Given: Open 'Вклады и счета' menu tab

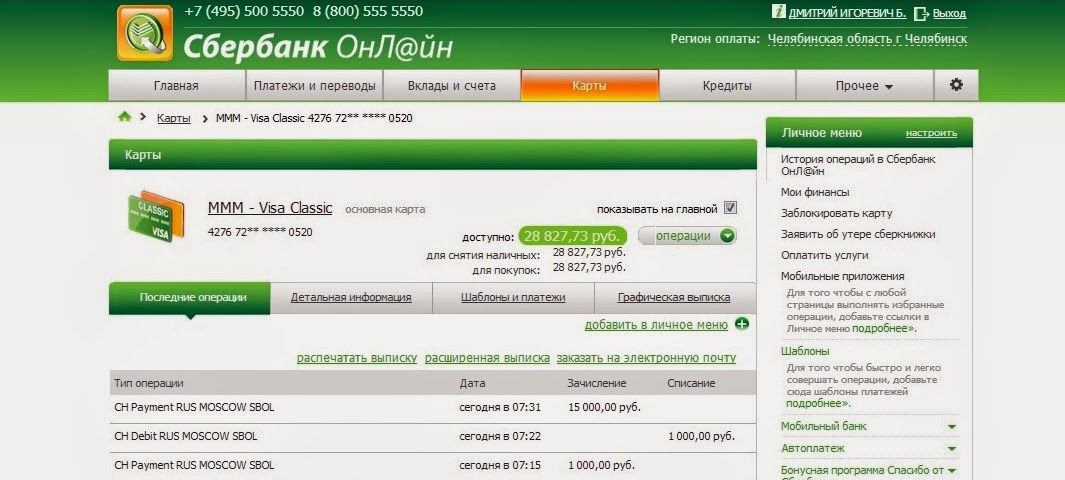Looking at the screenshot, I should [452, 86].
